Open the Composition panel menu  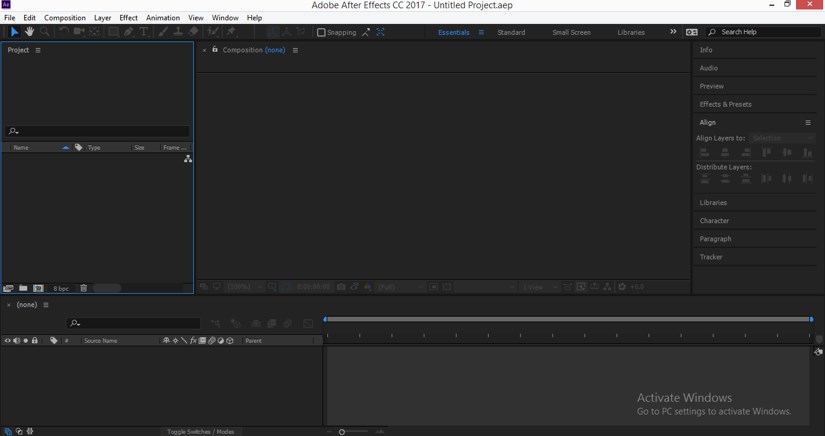[295, 50]
